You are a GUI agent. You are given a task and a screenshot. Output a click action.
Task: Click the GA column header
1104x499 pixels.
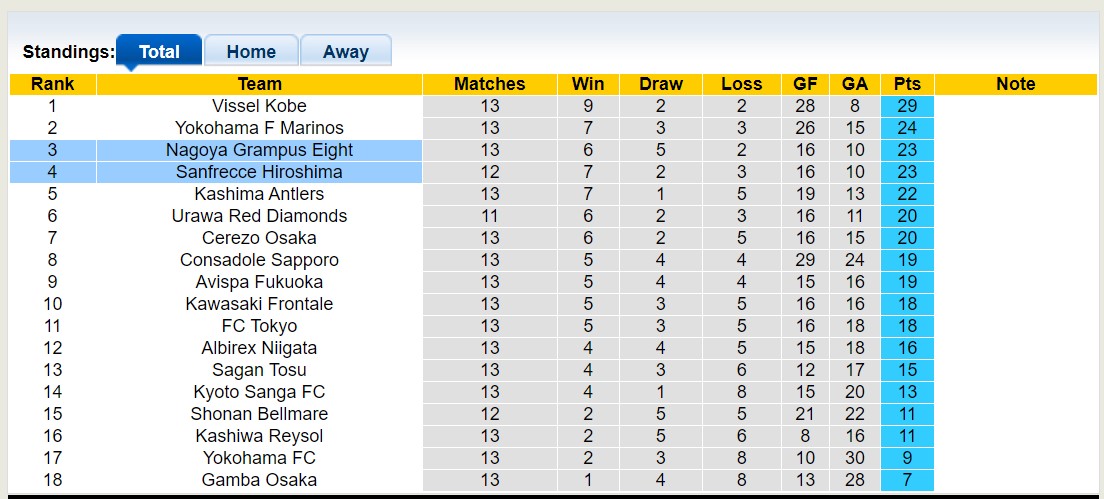point(854,84)
